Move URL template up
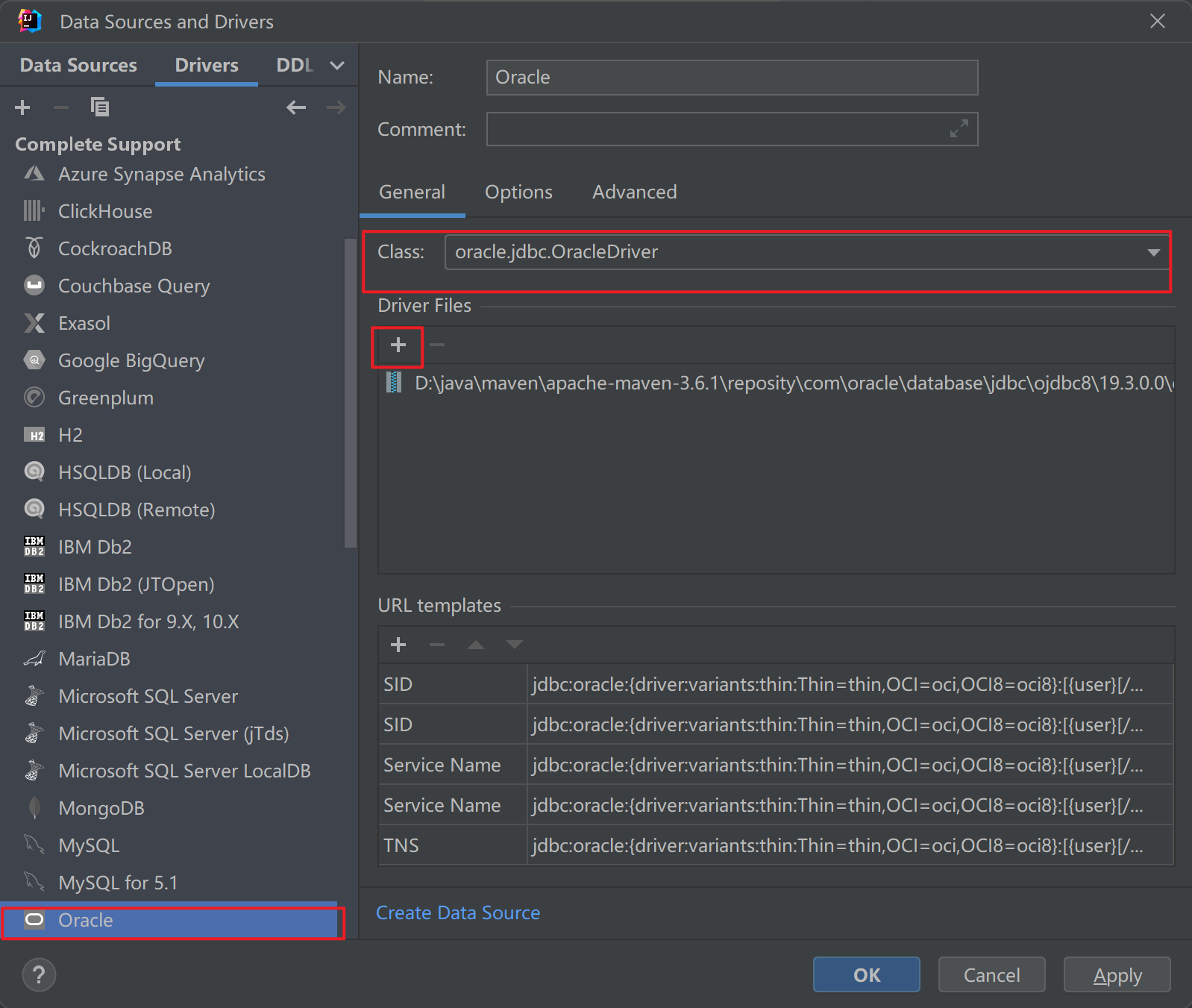Image resolution: width=1192 pixels, height=1008 pixels. 476,645
